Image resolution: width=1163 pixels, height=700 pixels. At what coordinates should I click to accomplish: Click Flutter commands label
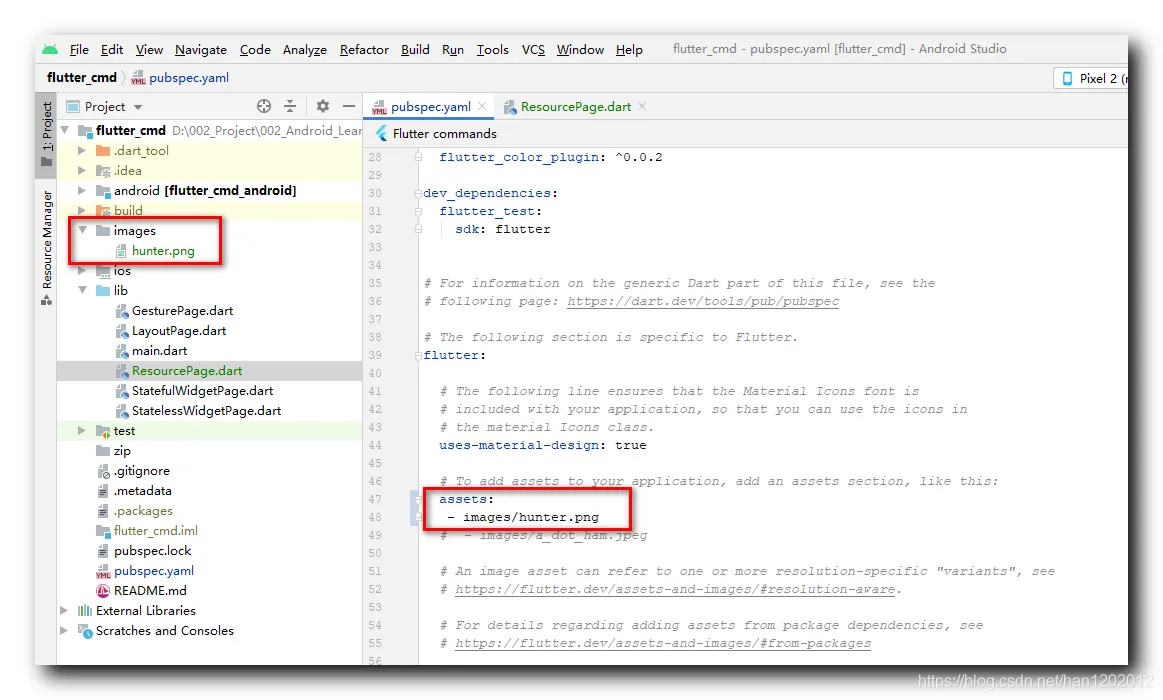(x=444, y=133)
